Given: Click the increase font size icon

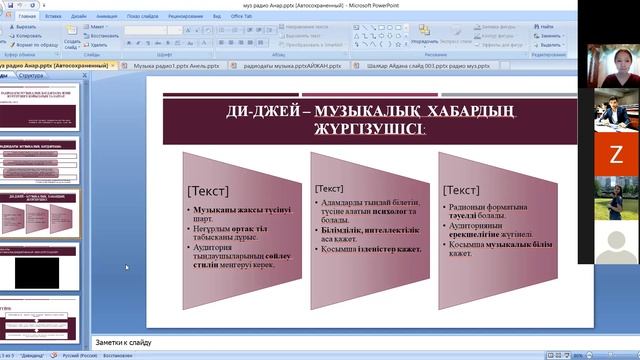Looking at the screenshot, I should (188, 30).
